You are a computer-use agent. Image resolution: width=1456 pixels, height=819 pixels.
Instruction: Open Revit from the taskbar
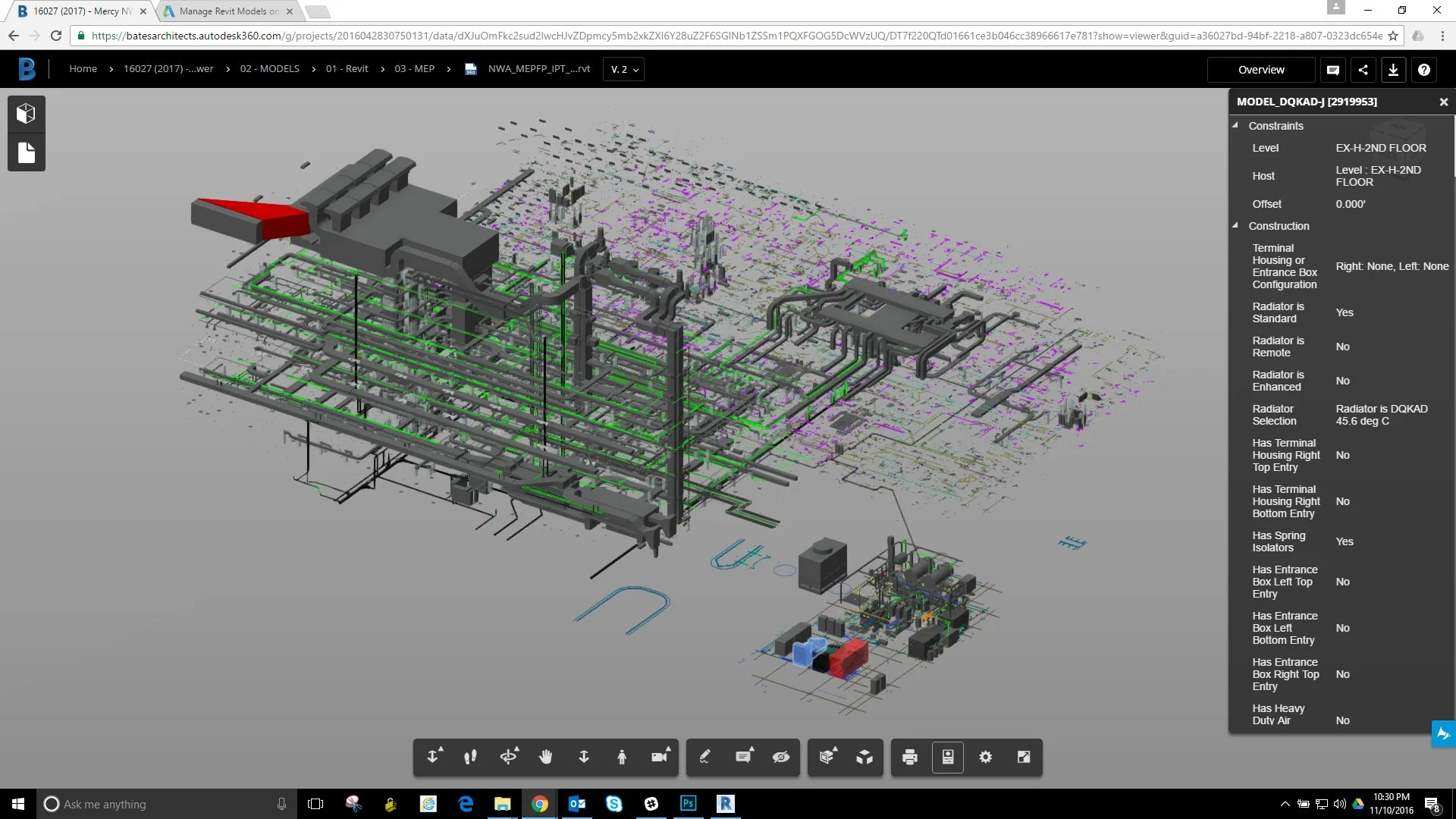[726, 804]
